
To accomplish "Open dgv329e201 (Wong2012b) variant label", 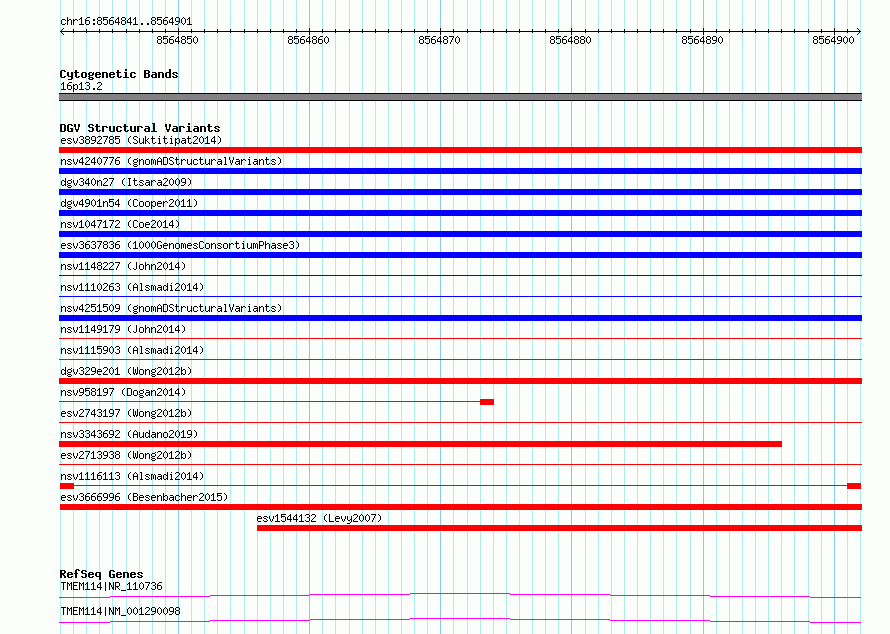I will click(x=126, y=371).
